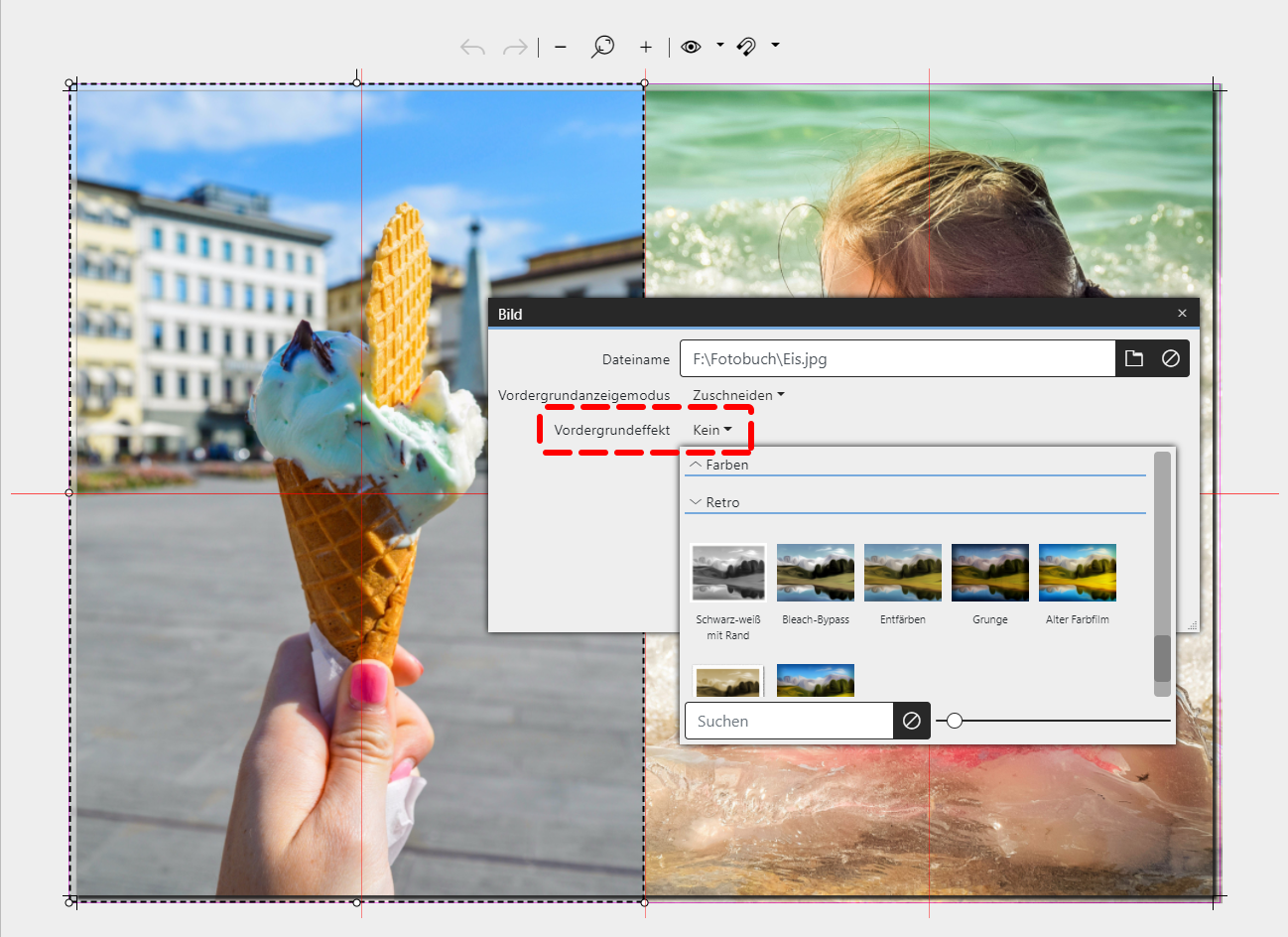Click the magnifier zoom-to-fit icon

point(602,47)
